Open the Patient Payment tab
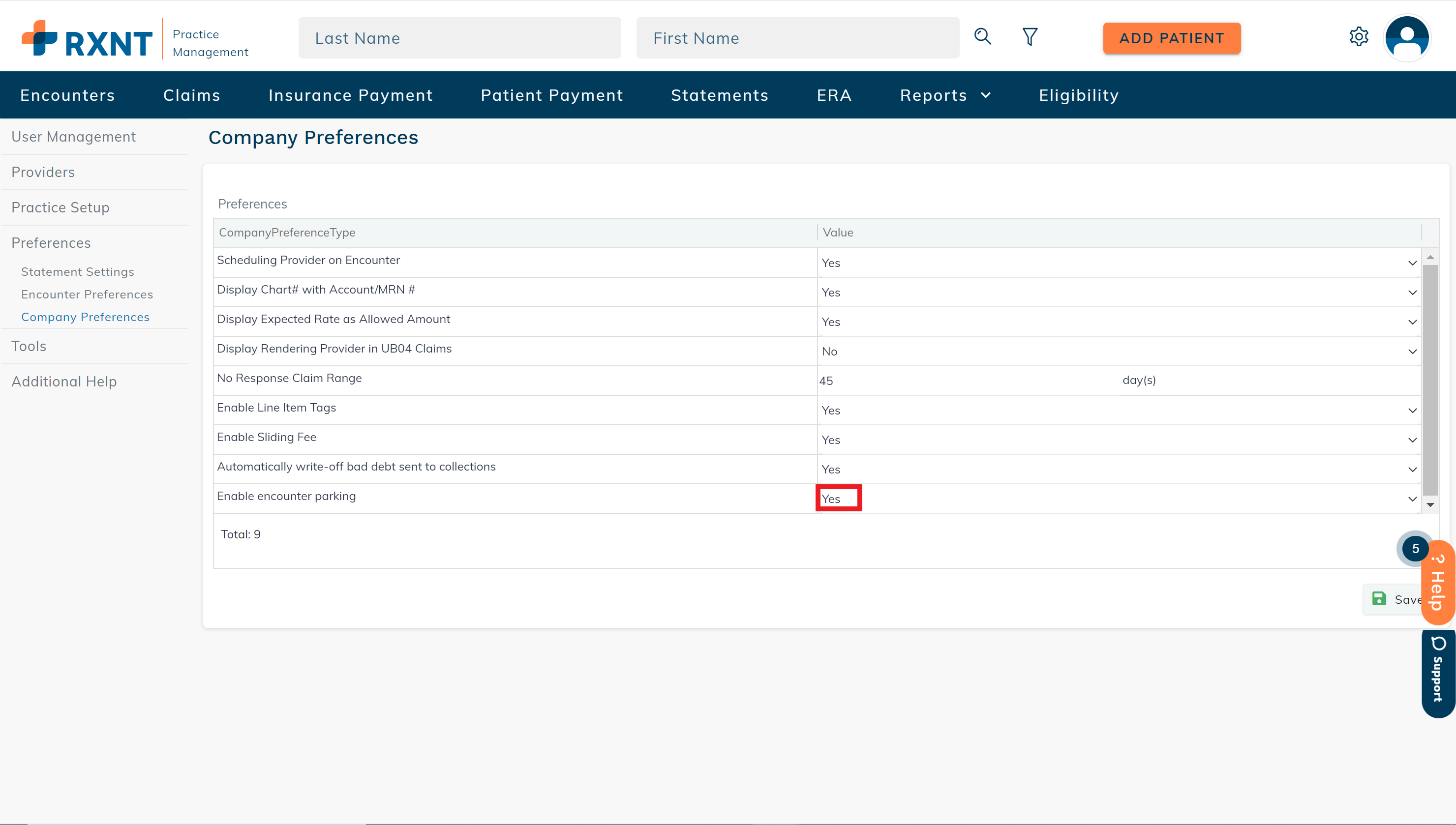The width and height of the screenshot is (1456, 825). (x=551, y=95)
